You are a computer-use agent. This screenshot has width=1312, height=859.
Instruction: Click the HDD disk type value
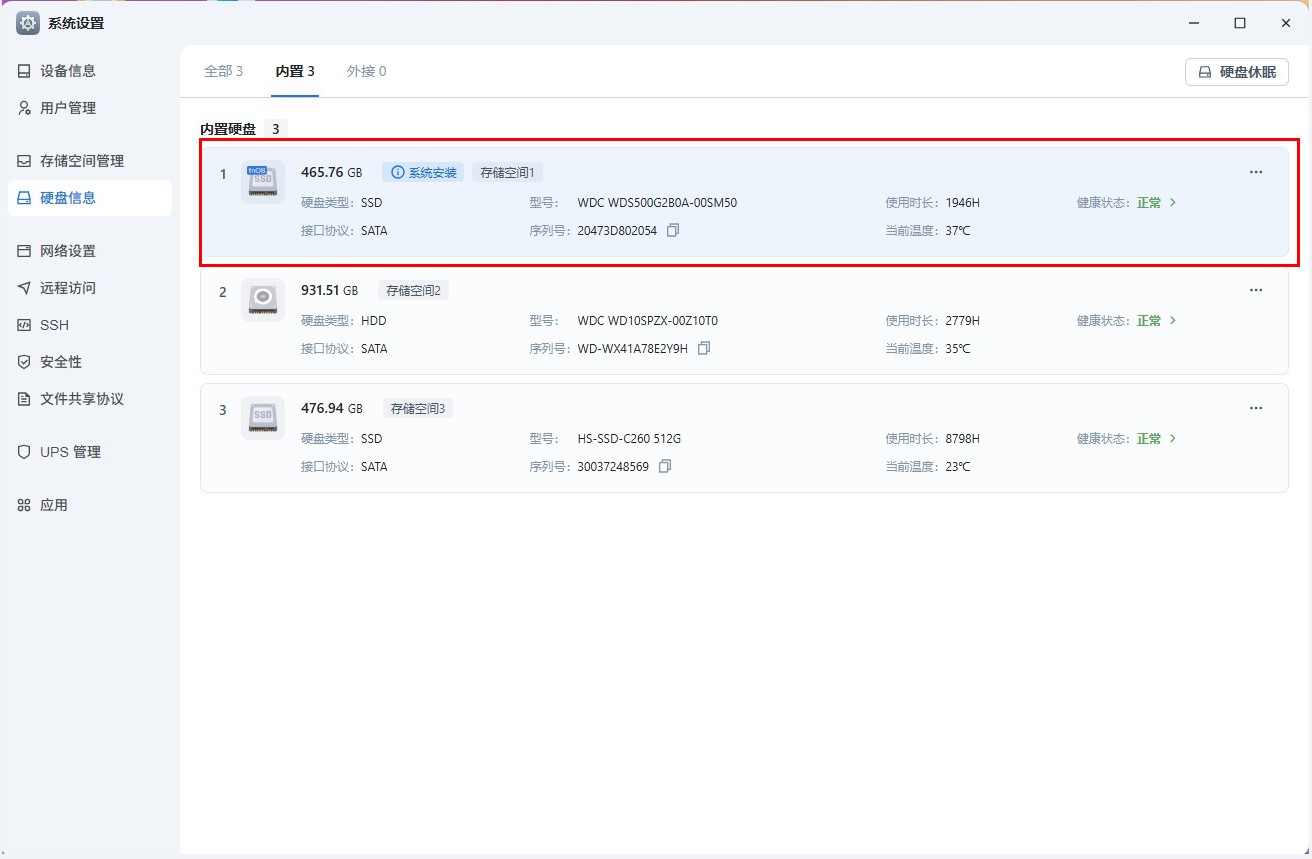click(x=373, y=320)
